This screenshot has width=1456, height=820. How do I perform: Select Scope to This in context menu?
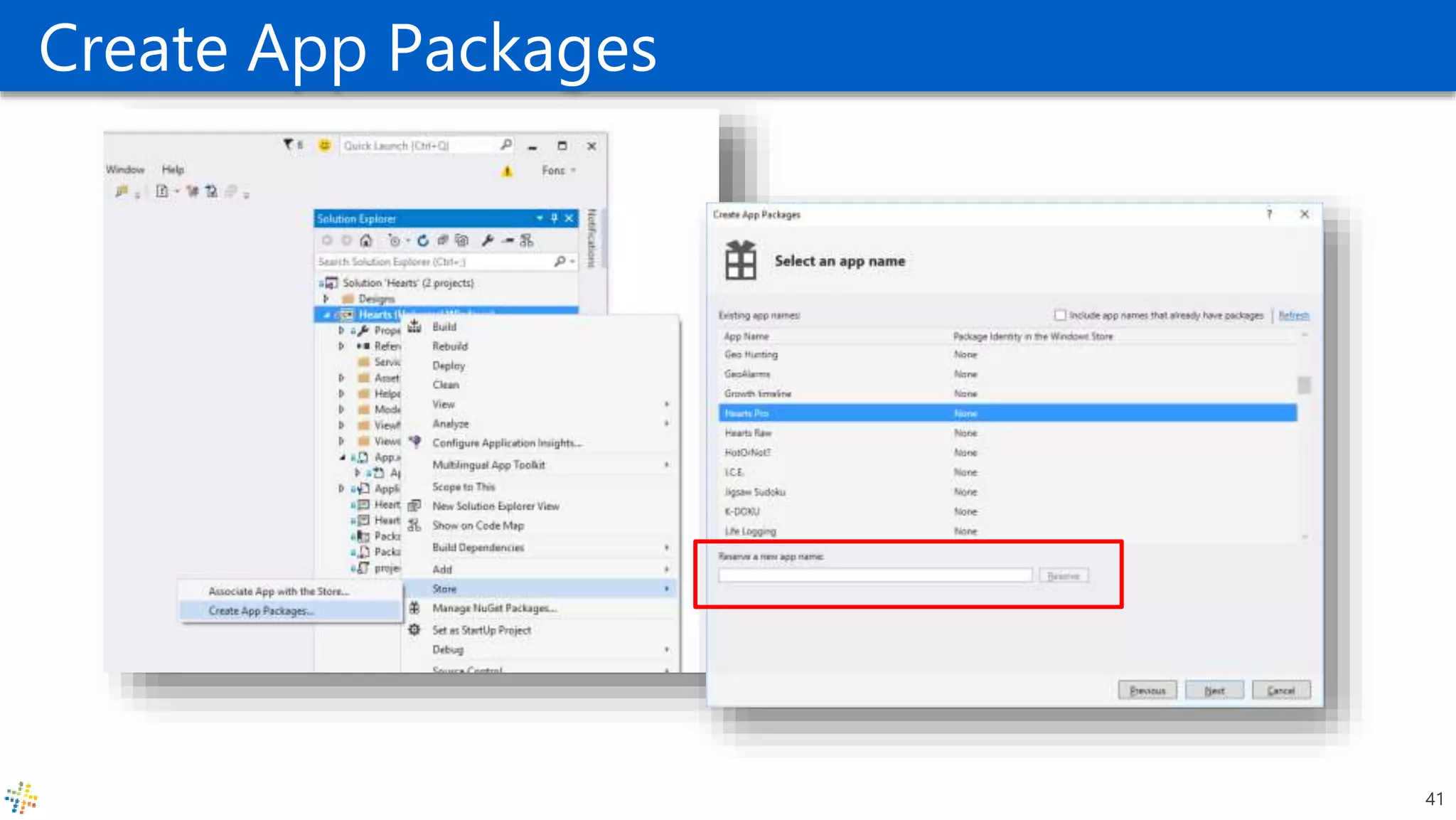tap(464, 486)
